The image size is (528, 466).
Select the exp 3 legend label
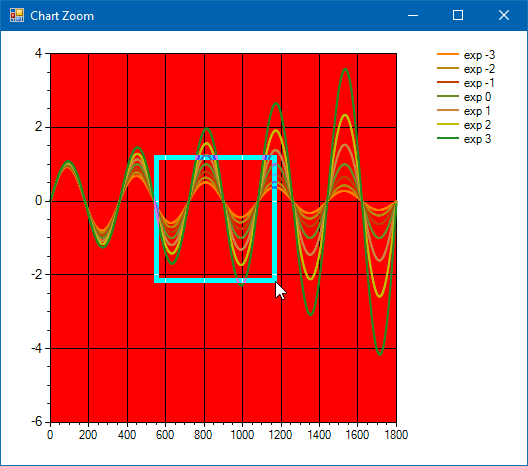pos(477,139)
